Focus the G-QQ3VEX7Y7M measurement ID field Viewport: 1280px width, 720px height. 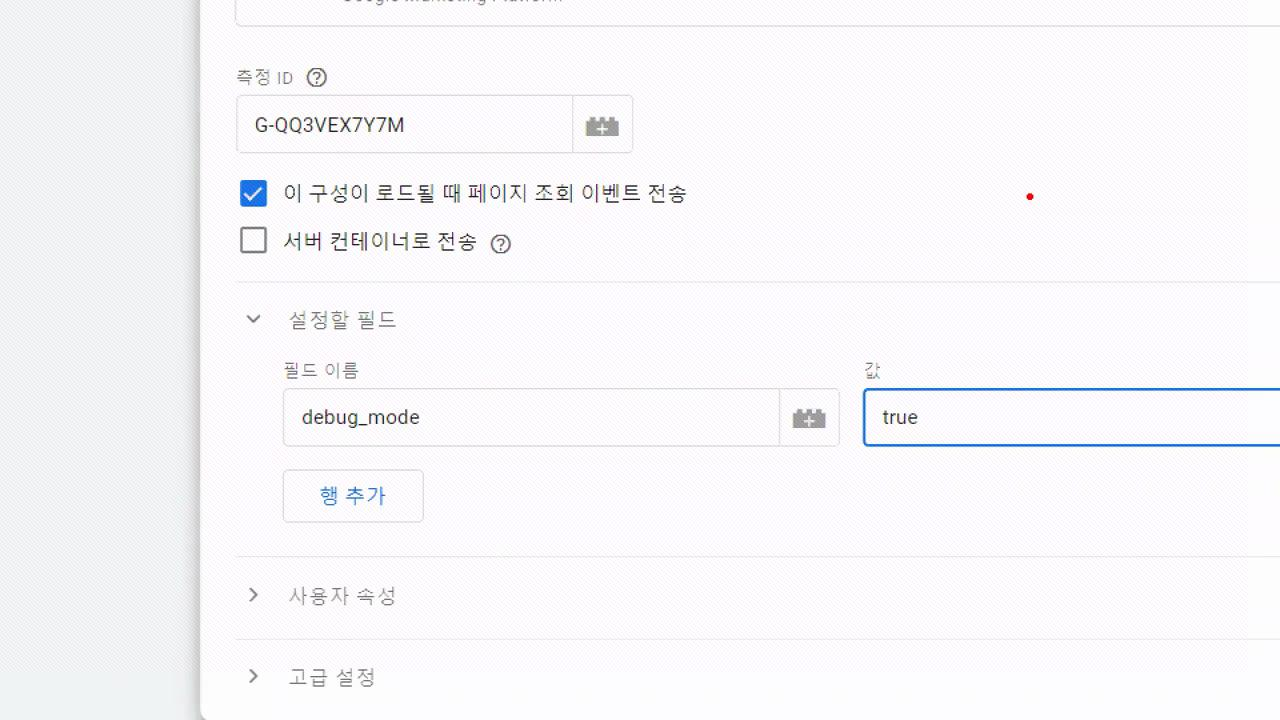405,125
